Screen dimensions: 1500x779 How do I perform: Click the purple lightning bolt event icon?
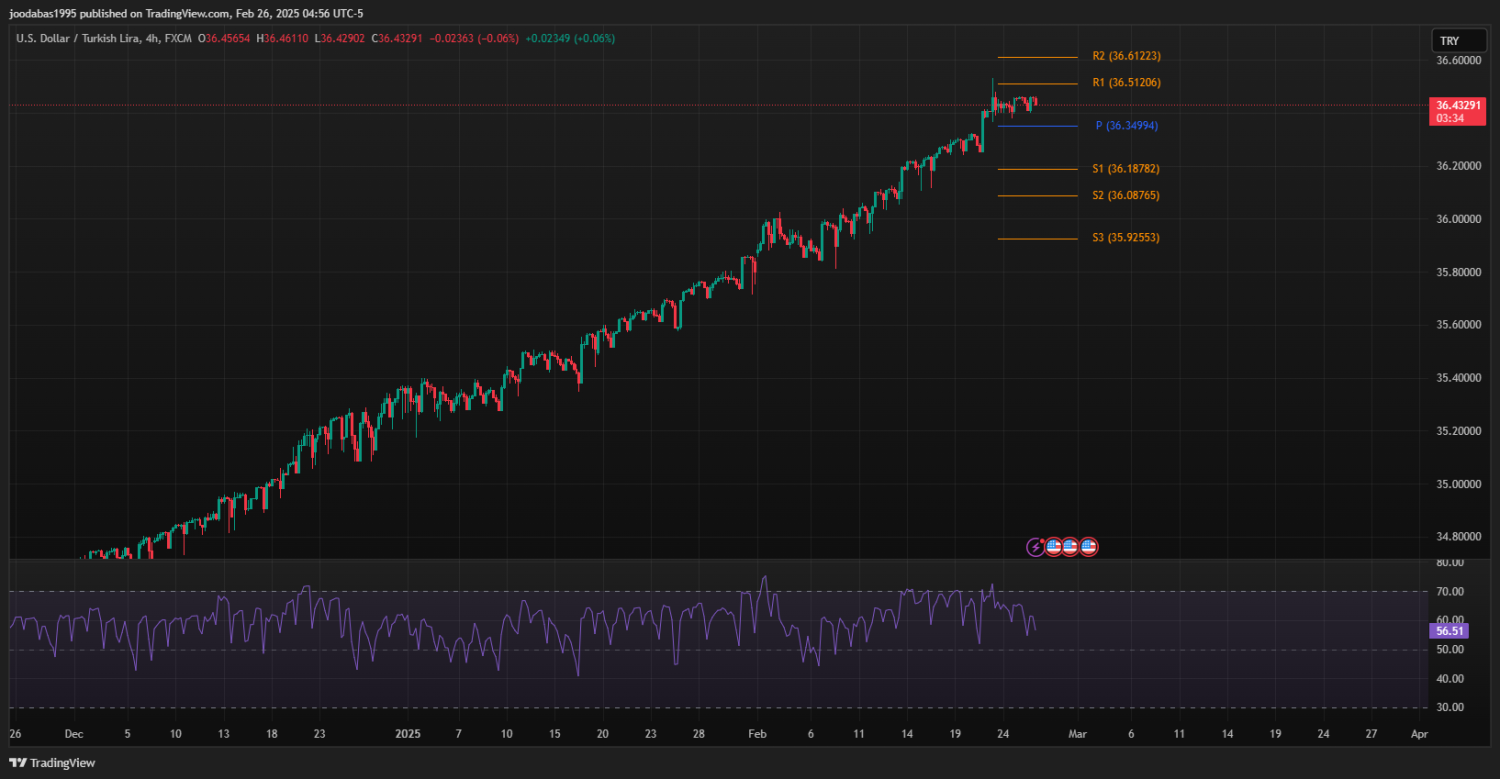[x=1036, y=547]
